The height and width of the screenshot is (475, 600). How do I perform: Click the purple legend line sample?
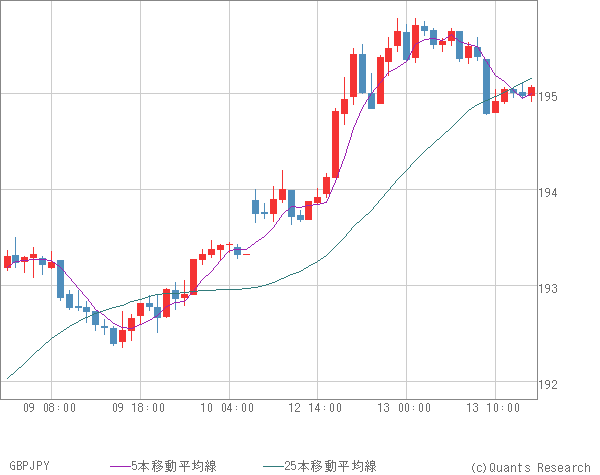tap(121, 466)
